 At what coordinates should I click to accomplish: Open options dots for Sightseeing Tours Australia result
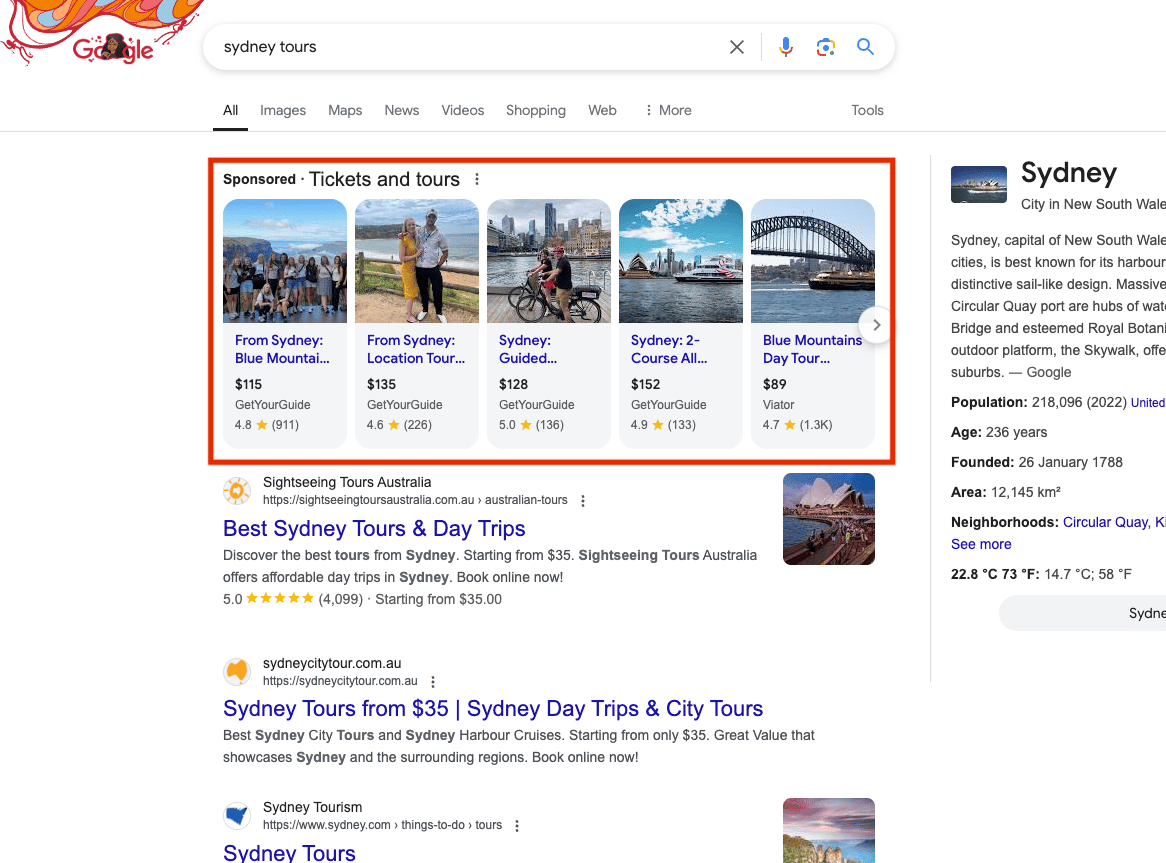[583, 501]
